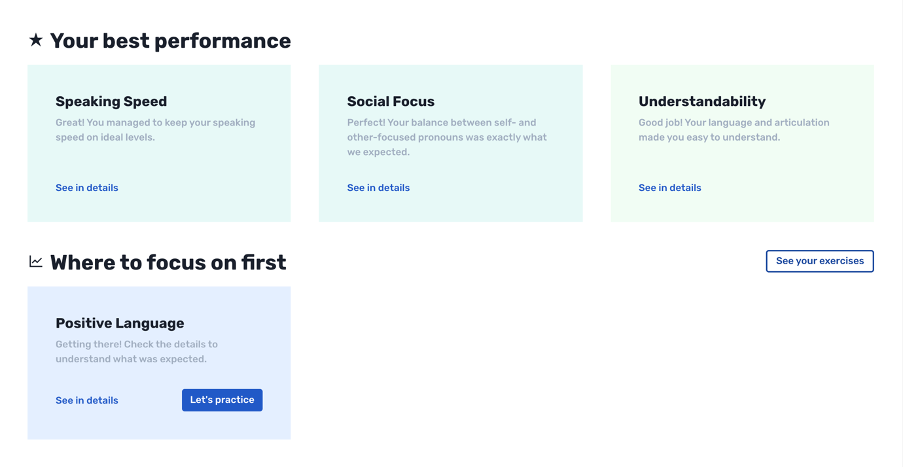
Task: Click the Let's practice button
Action: pos(222,400)
